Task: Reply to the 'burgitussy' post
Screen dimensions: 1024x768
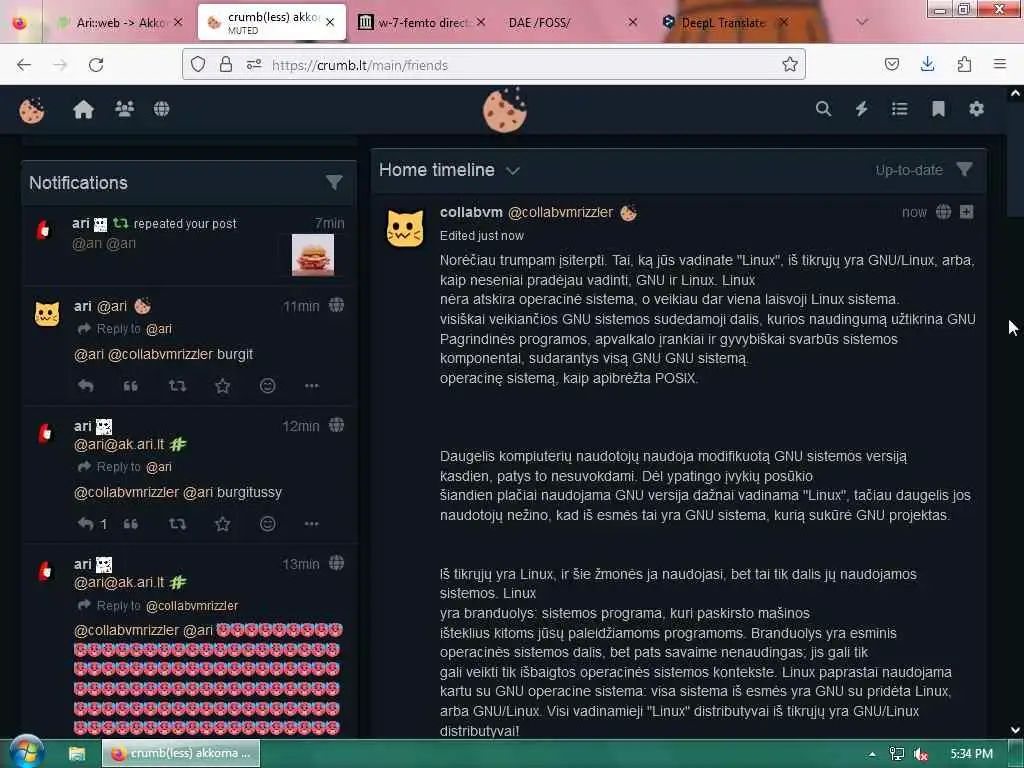Action: (x=86, y=524)
